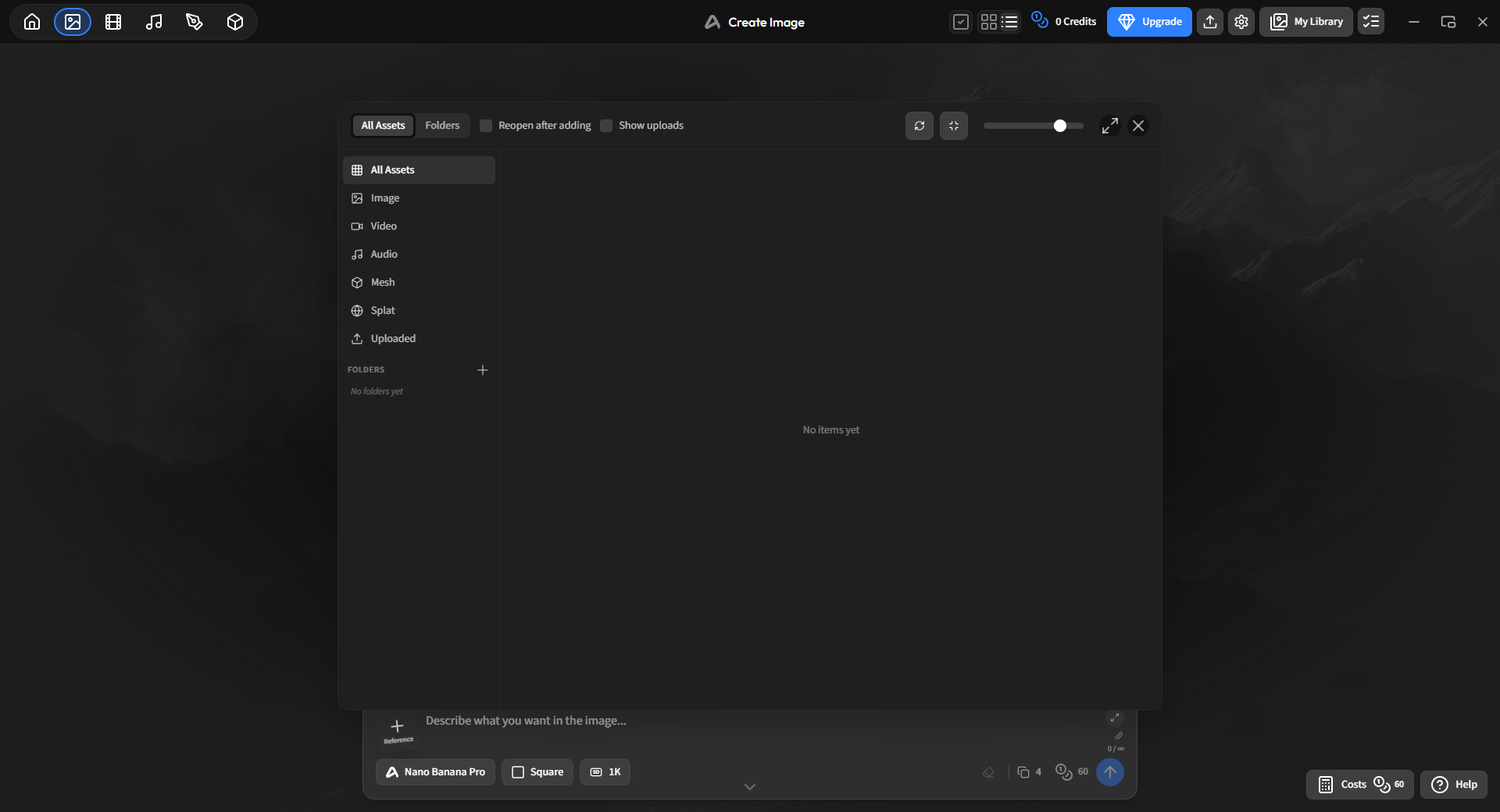Switch to the All Assets tab
This screenshot has height=812, width=1500.
tap(384, 126)
